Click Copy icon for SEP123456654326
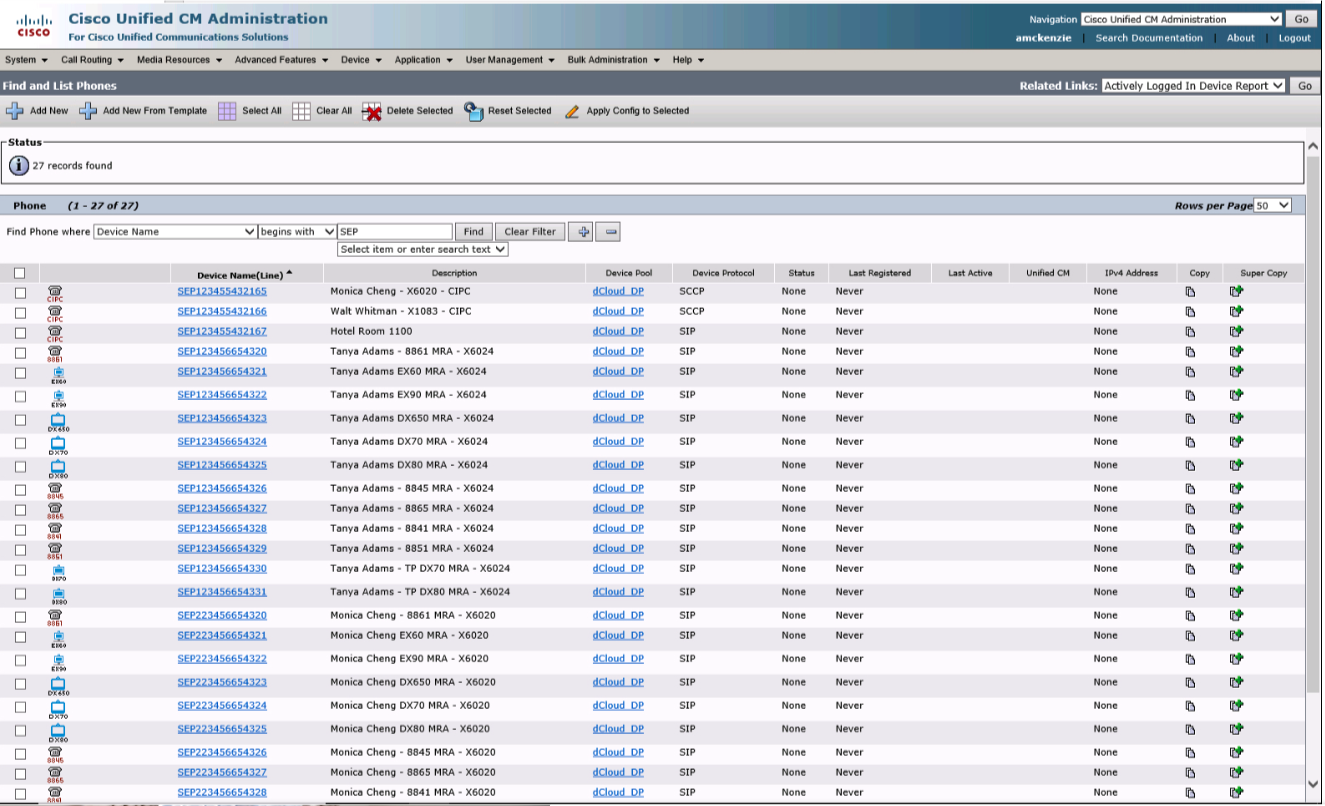This screenshot has width=1325, height=806. (x=1190, y=489)
